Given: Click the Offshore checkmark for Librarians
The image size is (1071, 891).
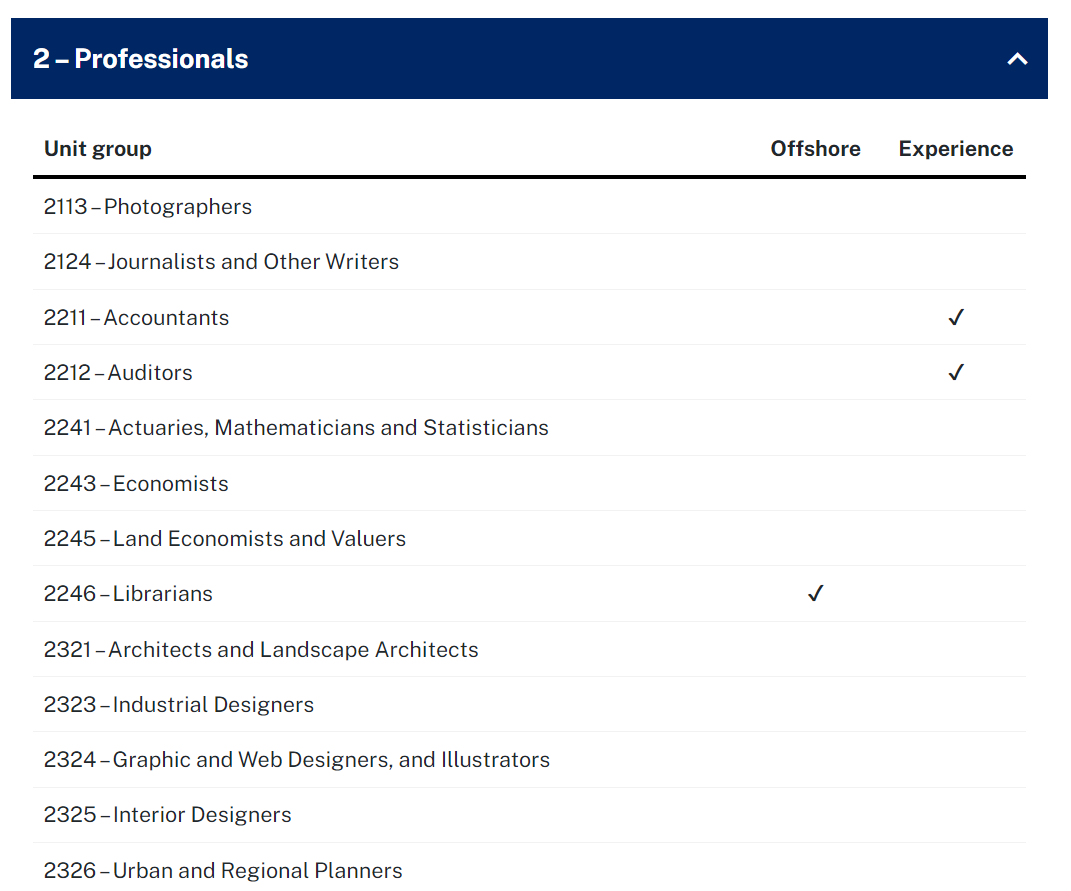Looking at the screenshot, I should (815, 594).
